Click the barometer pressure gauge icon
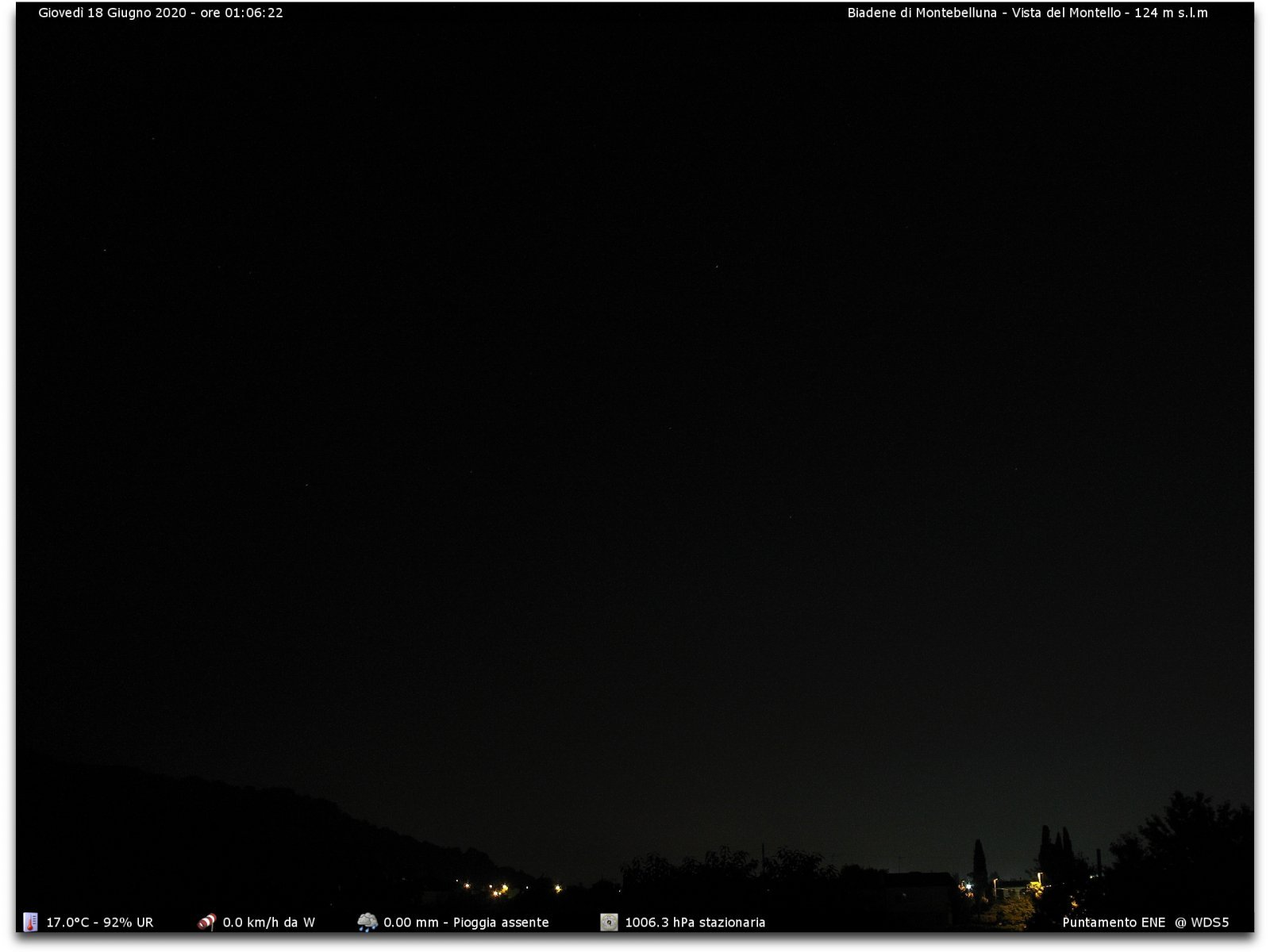1270x952 pixels. click(609, 922)
